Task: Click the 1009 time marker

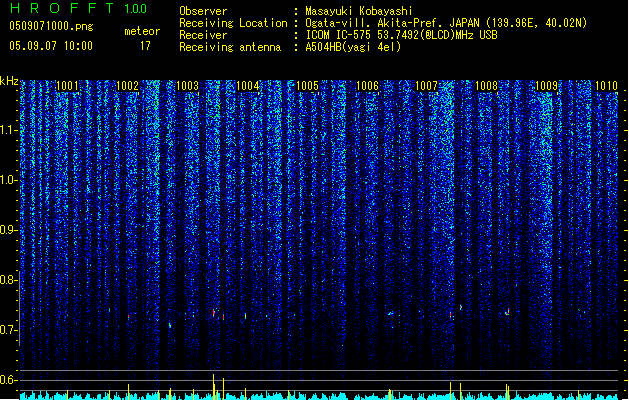Action: tap(547, 86)
